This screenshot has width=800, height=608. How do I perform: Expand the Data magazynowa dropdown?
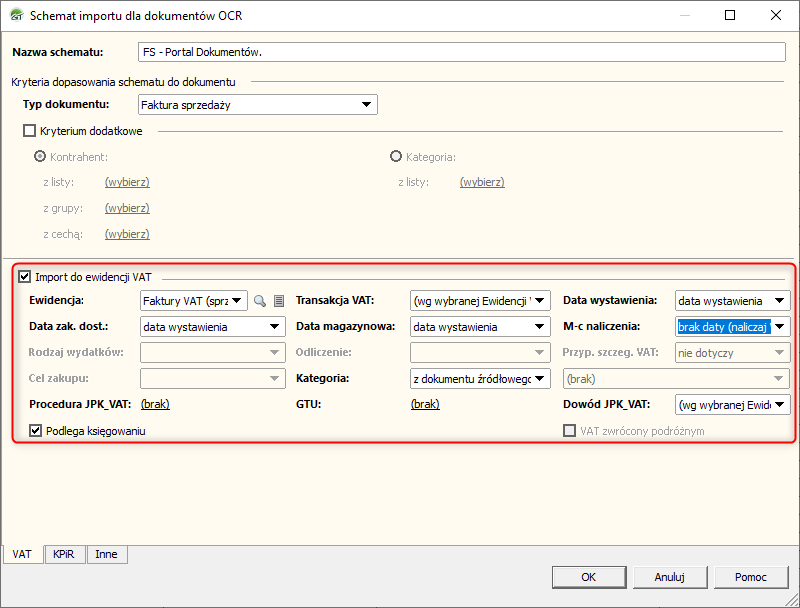[x=480, y=327]
